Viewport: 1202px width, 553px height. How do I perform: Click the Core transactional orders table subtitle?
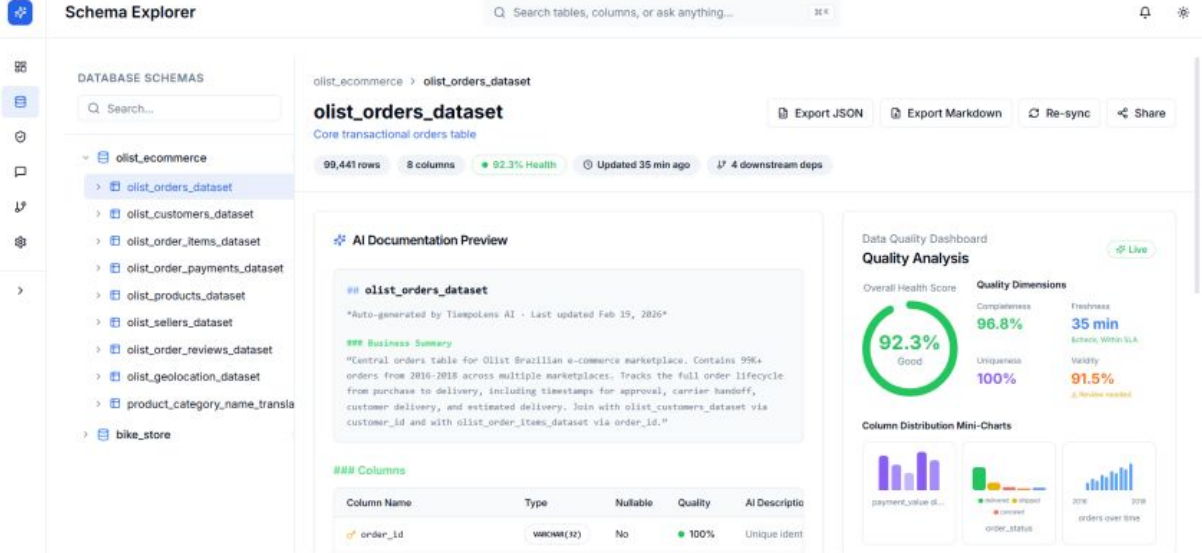[395, 134]
